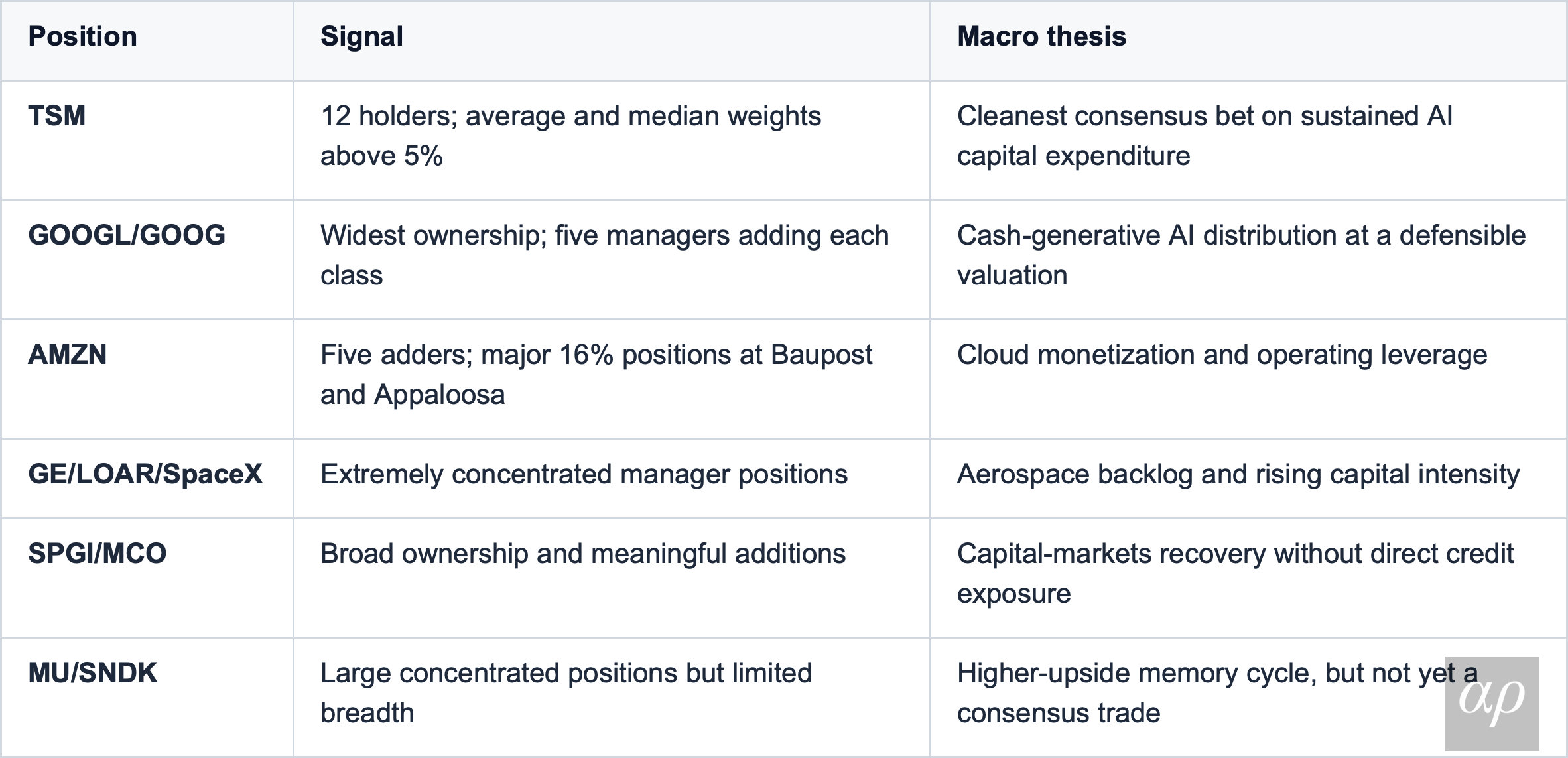Click the 'Aerospace backlog' thesis cell
Screen dimensions: 1568x758
click(1249, 478)
